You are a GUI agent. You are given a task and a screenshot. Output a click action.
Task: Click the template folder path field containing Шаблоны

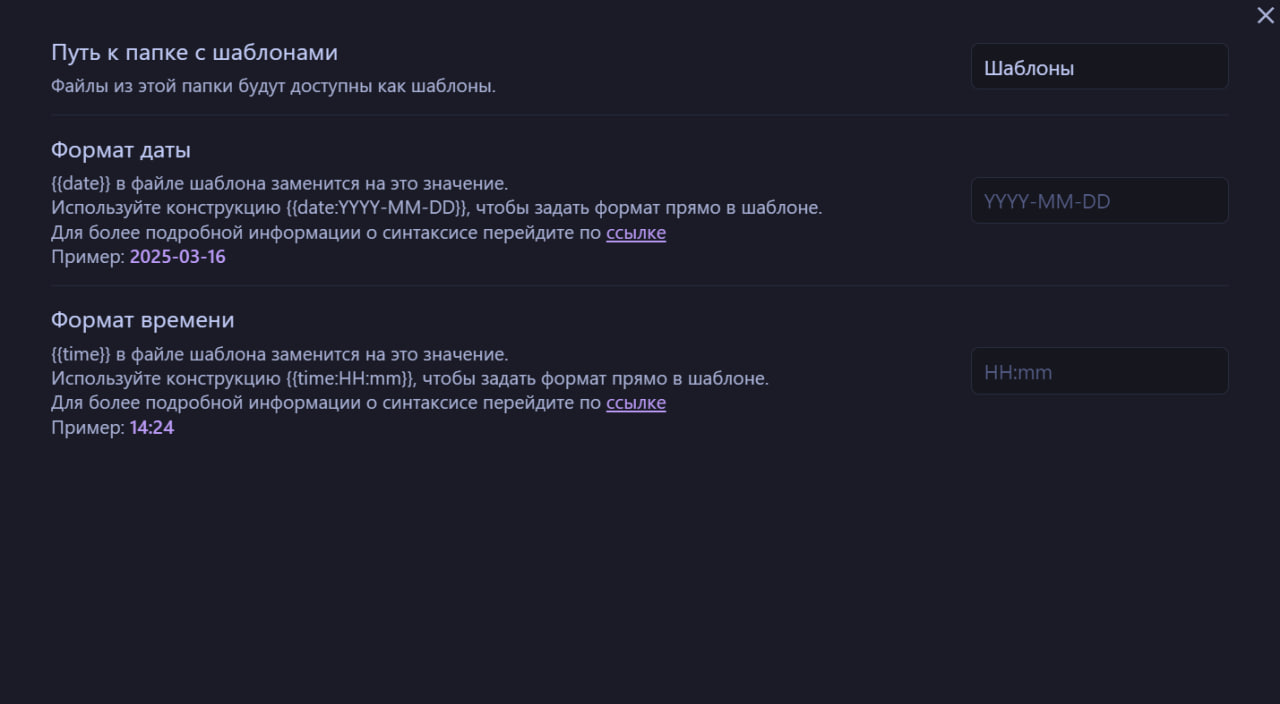tap(1099, 68)
